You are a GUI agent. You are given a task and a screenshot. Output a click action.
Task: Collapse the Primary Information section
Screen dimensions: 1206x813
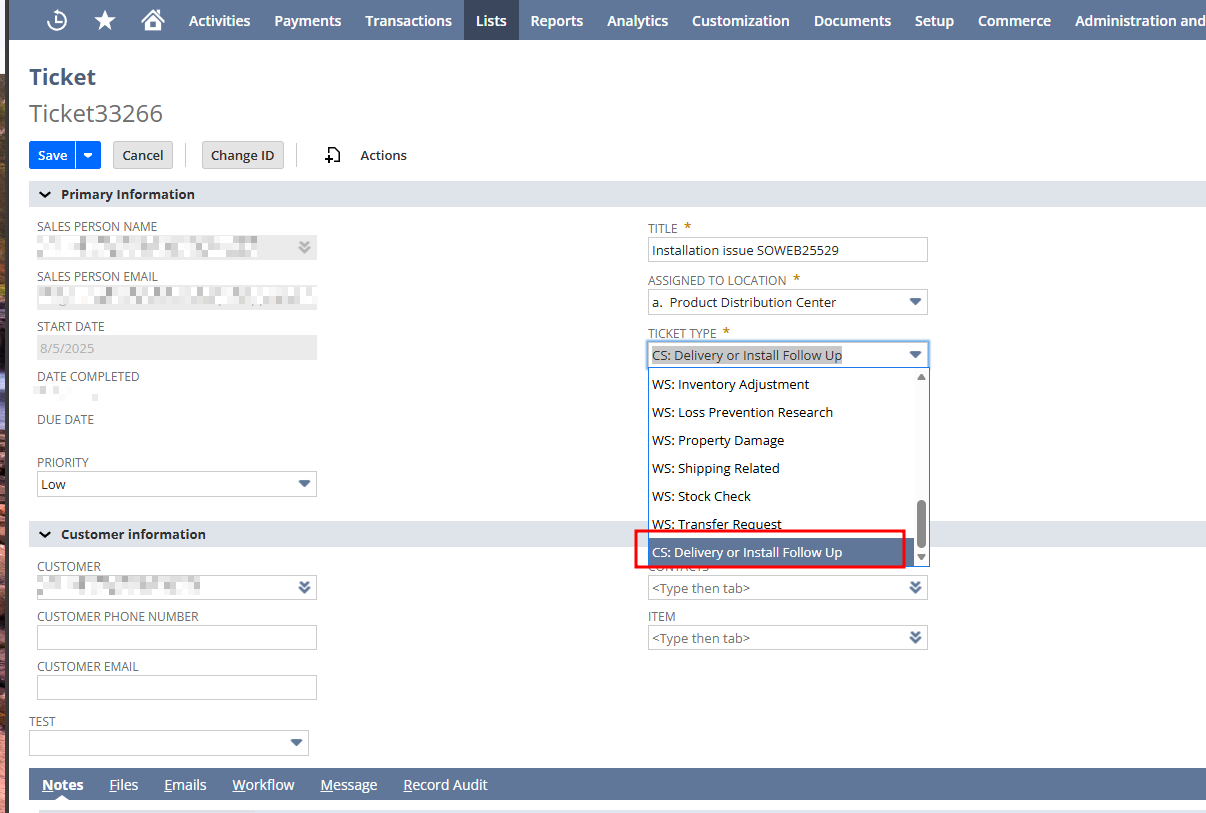[44, 194]
